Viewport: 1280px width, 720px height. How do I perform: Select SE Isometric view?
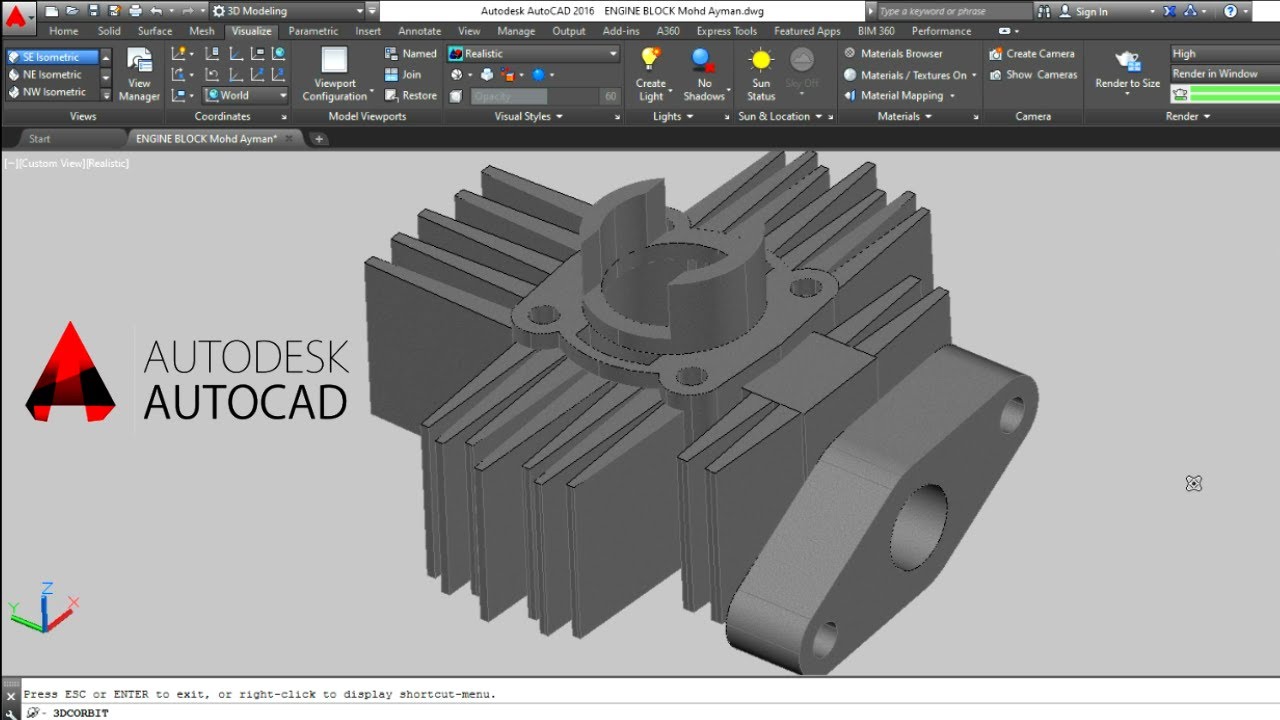pyautogui.click(x=52, y=57)
